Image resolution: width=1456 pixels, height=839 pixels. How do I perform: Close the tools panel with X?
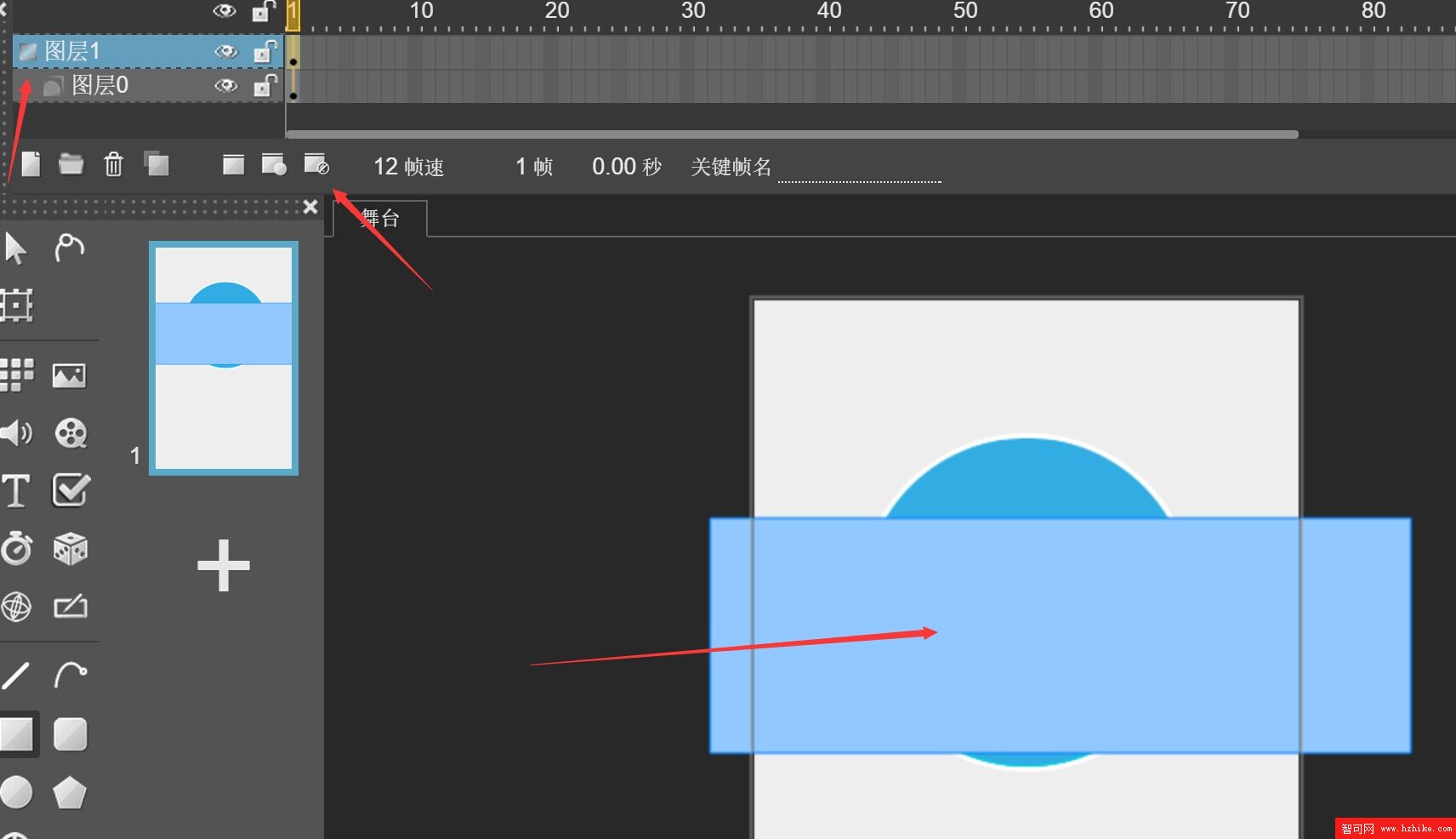click(x=310, y=207)
